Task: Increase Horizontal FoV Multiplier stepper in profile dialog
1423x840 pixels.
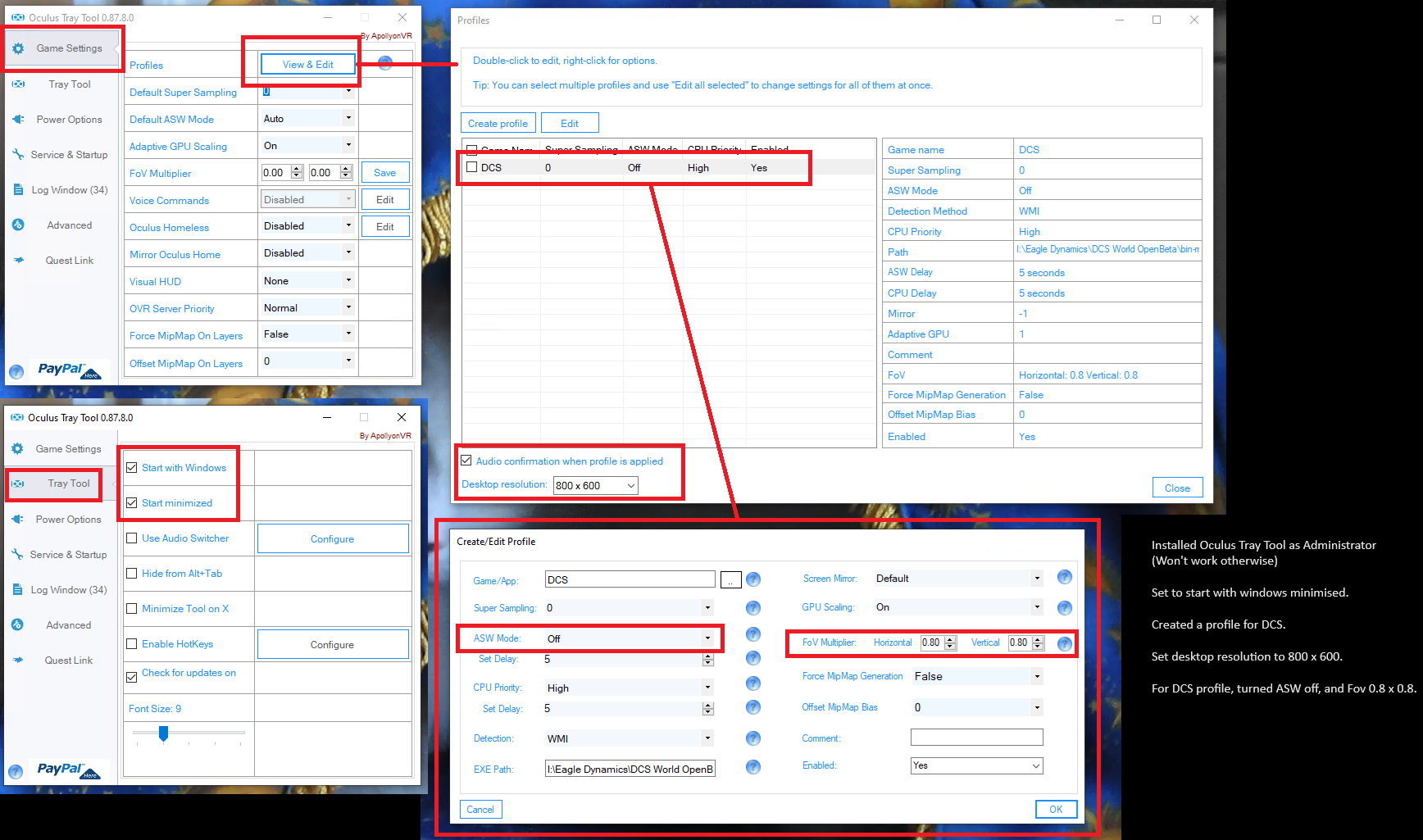Action: point(950,639)
